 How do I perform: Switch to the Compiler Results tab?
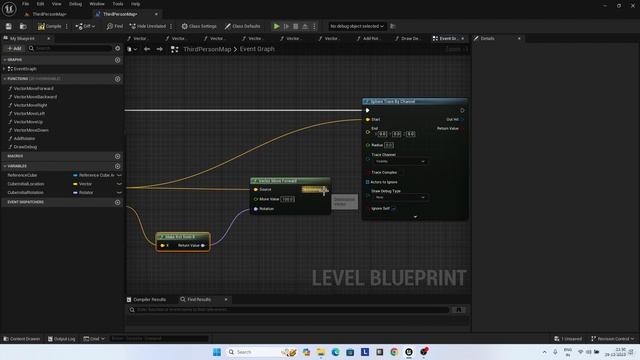point(146,300)
